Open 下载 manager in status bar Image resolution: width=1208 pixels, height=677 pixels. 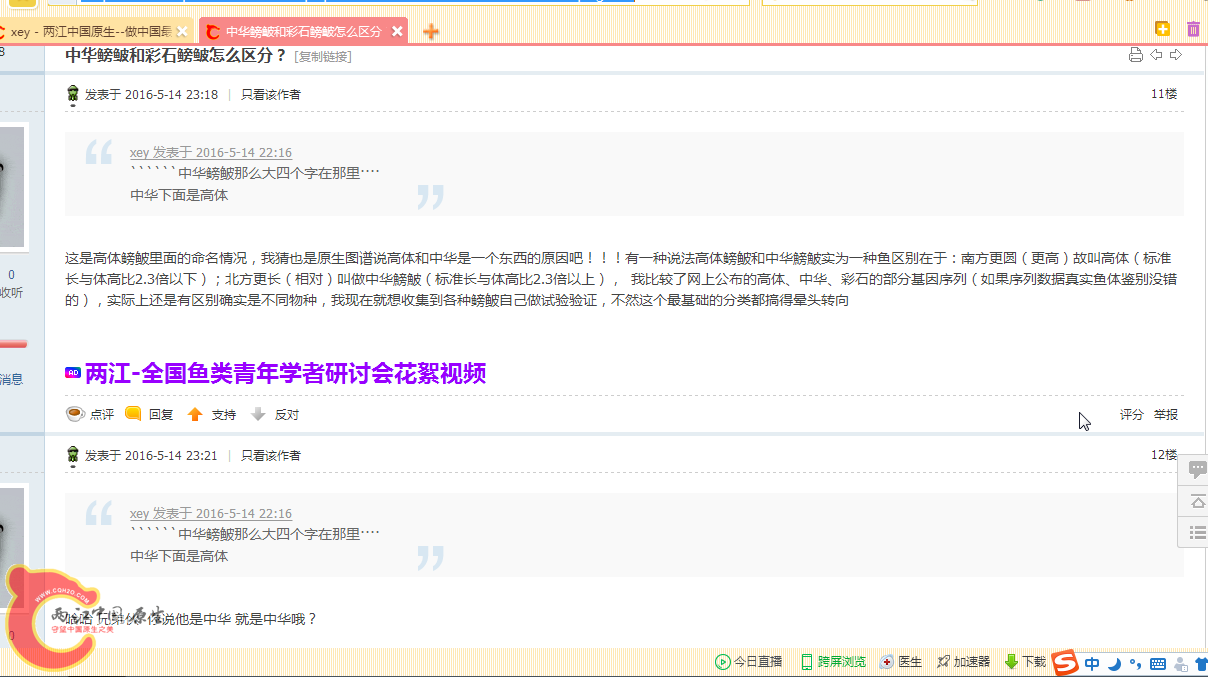pyautogui.click(x=1025, y=662)
